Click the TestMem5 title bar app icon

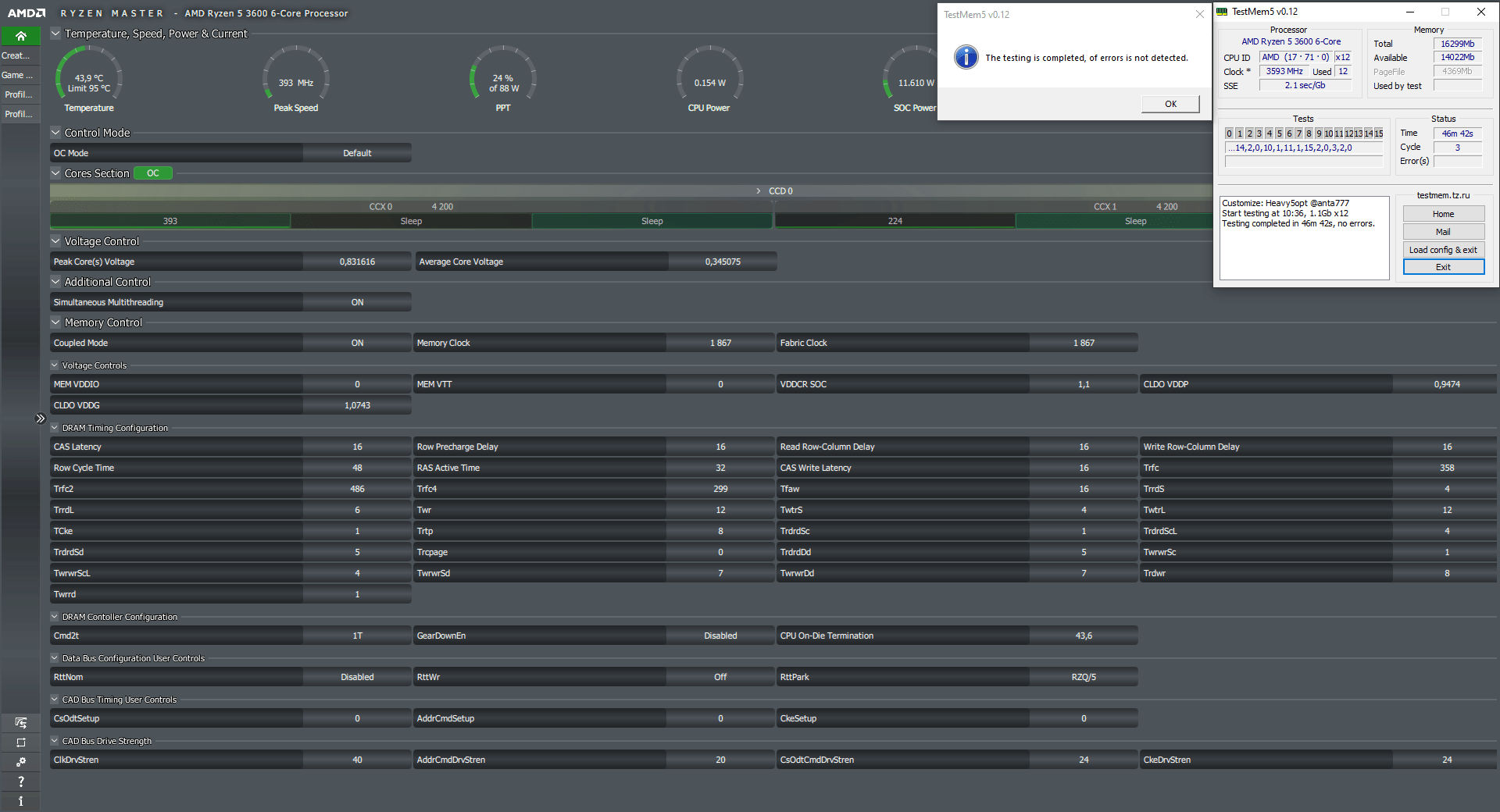tap(1223, 12)
